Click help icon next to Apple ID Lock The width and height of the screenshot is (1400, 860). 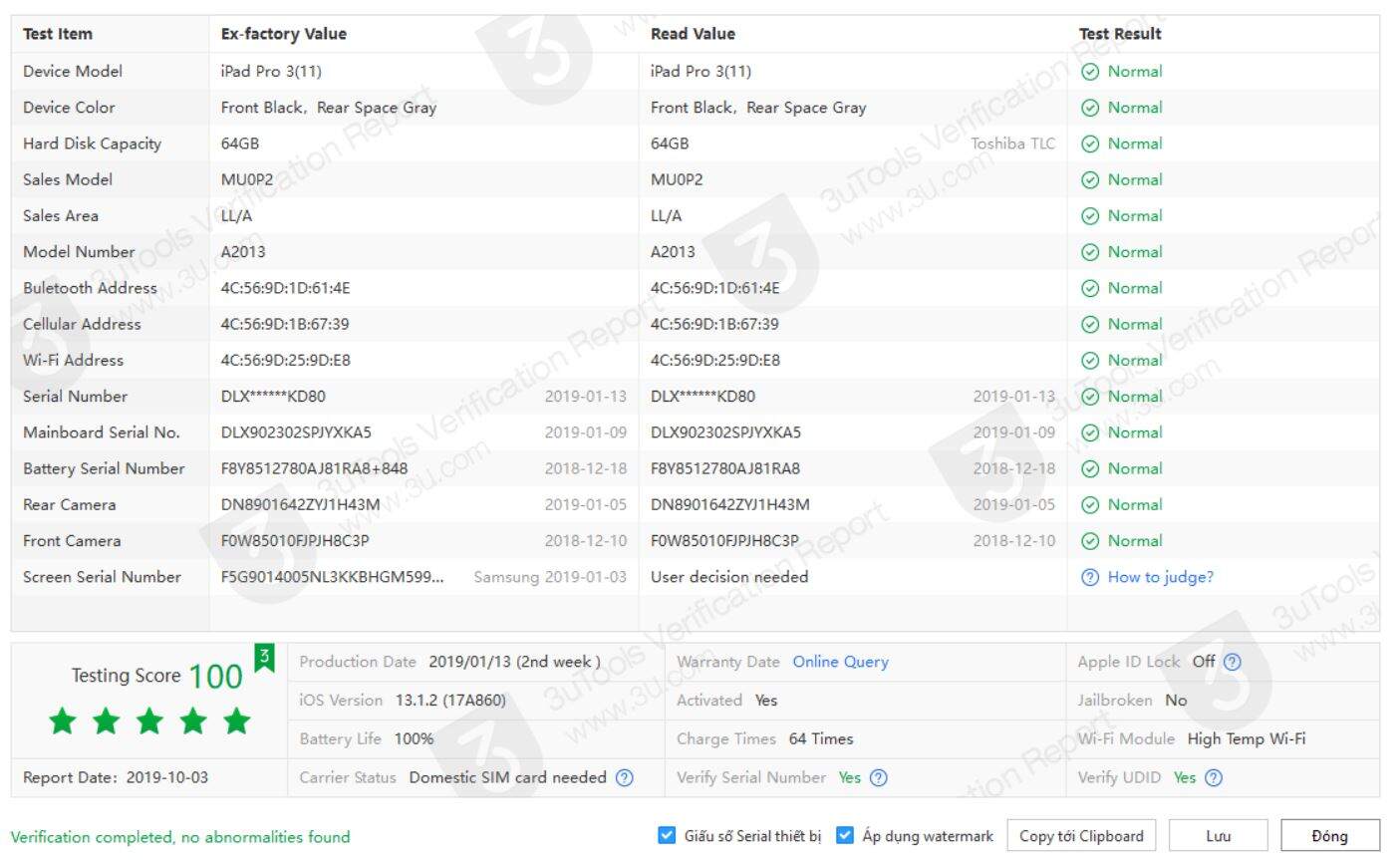1233,662
